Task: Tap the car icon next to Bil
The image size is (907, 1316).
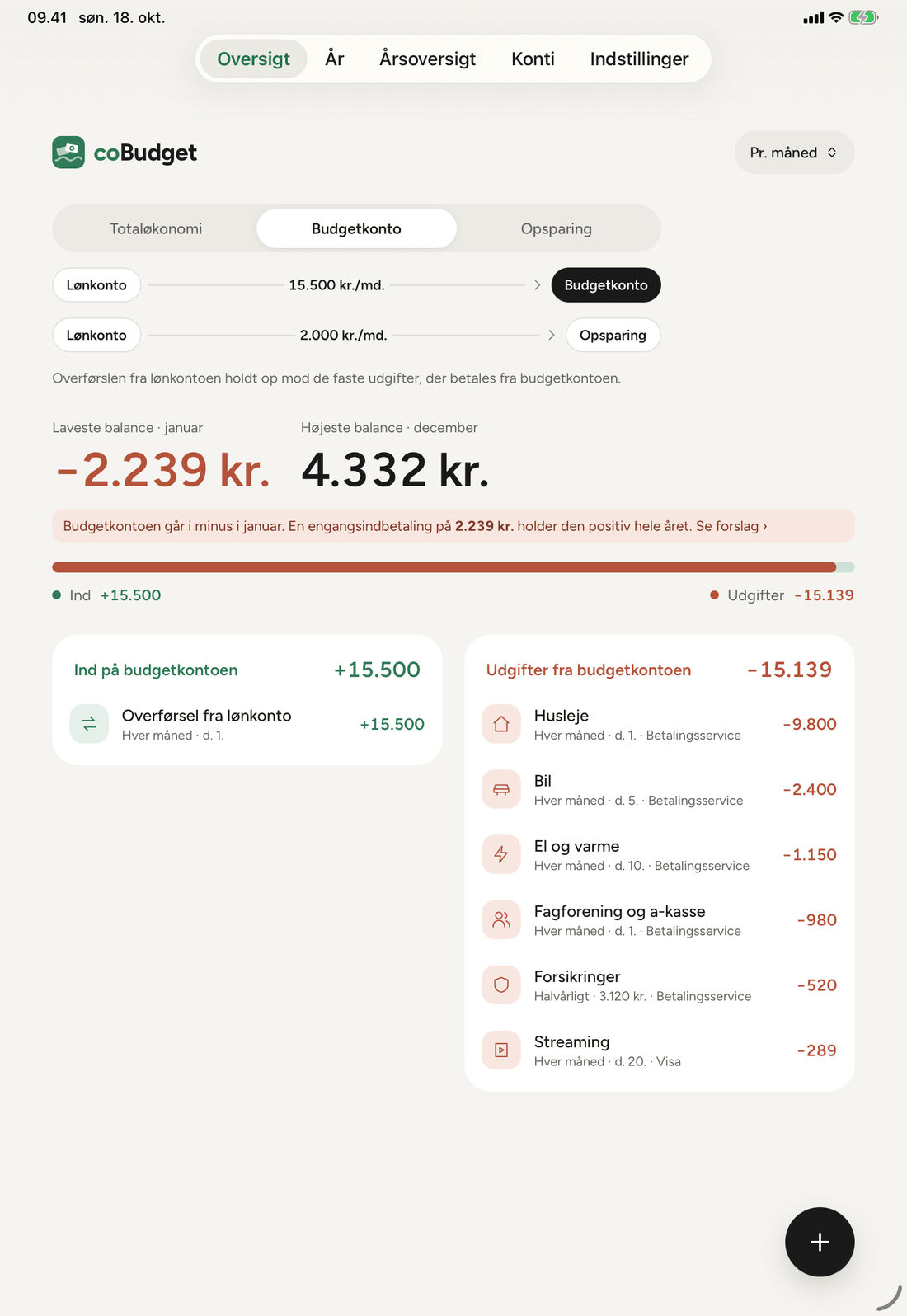Action: click(501, 789)
